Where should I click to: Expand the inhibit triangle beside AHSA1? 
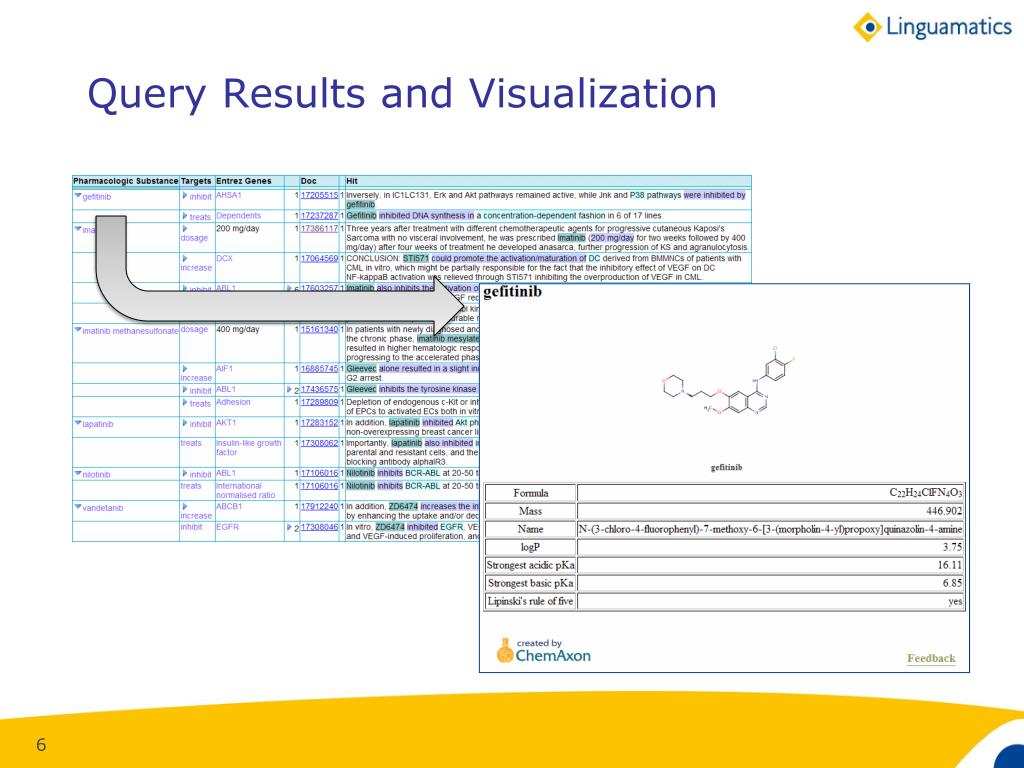tap(185, 195)
